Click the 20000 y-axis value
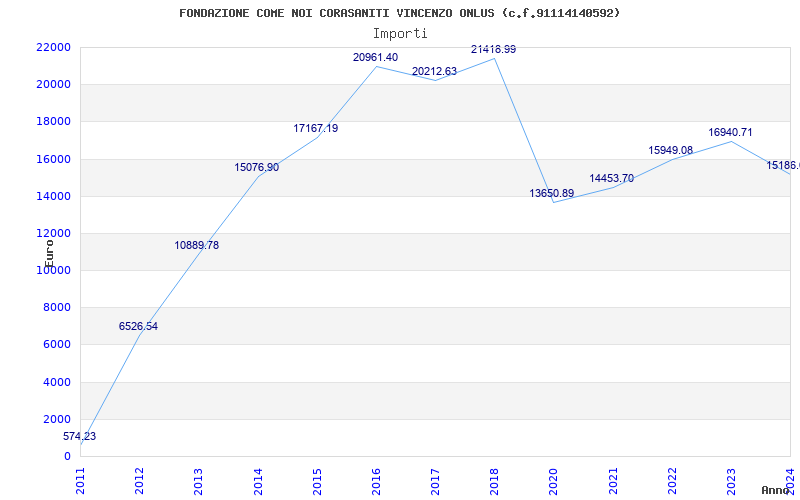 click(x=53, y=85)
